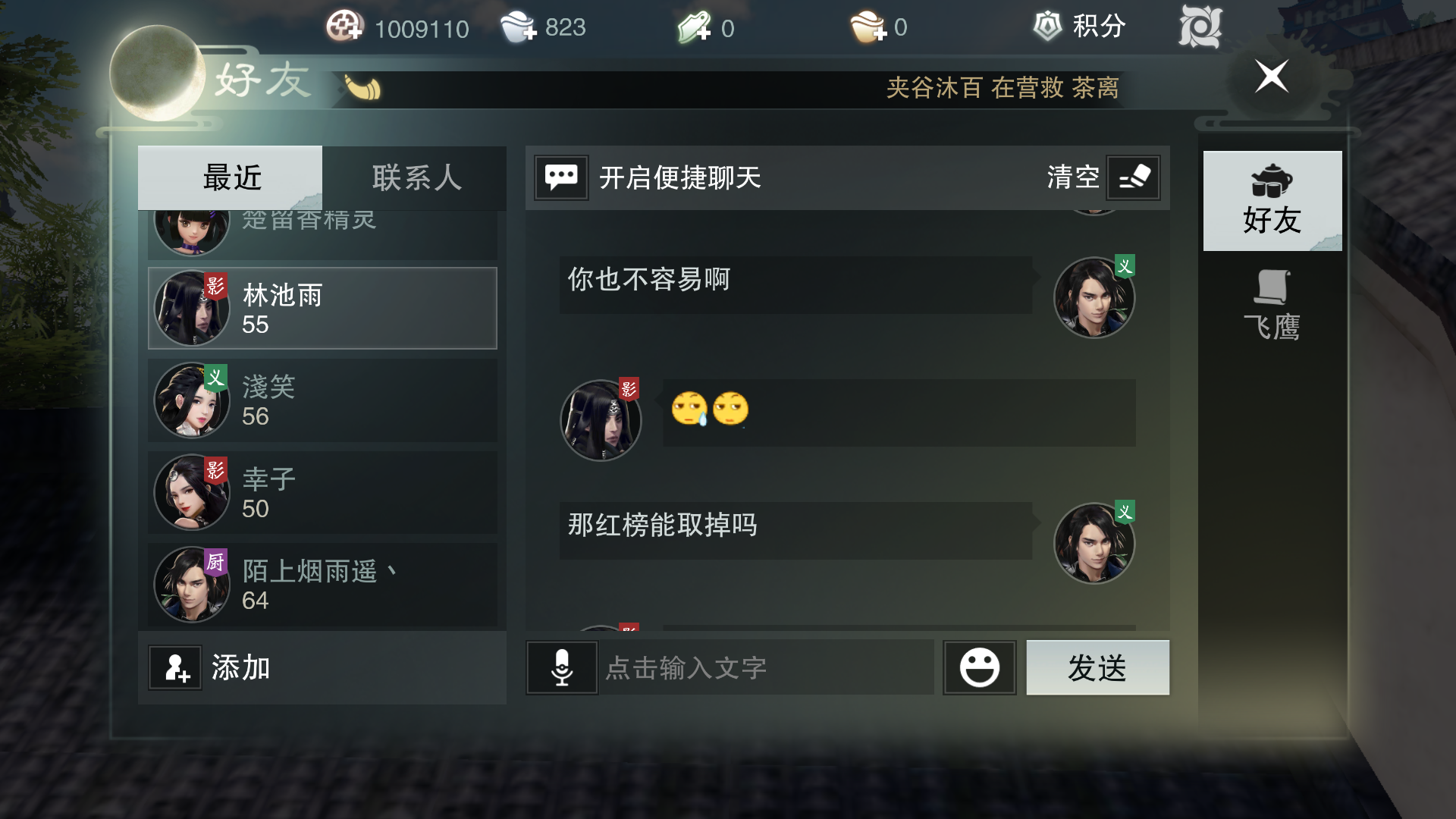Send the message with 发送 button
The width and height of the screenshot is (1456, 819).
point(1097,667)
